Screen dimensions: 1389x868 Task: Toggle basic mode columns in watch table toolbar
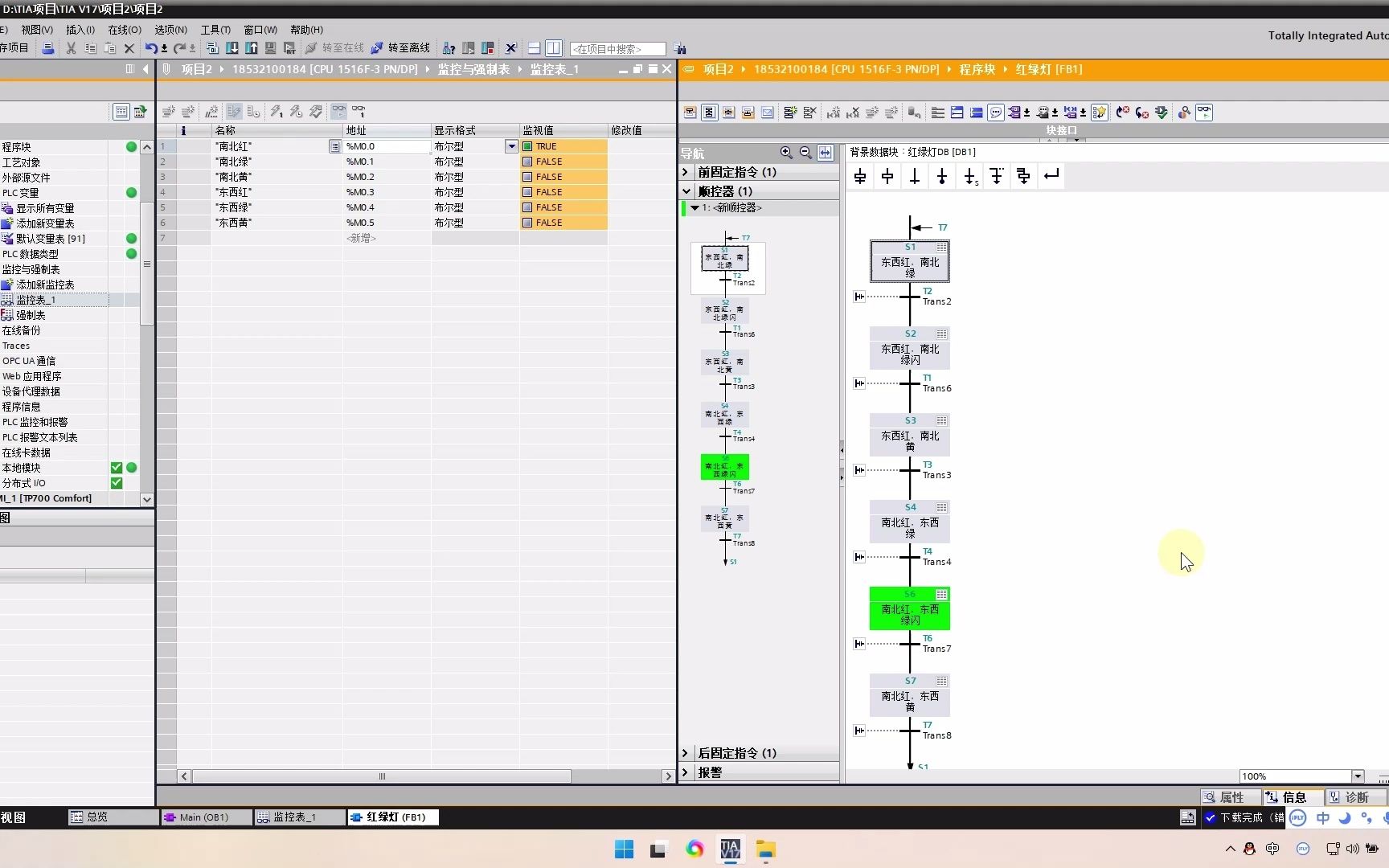(x=234, y=112)
